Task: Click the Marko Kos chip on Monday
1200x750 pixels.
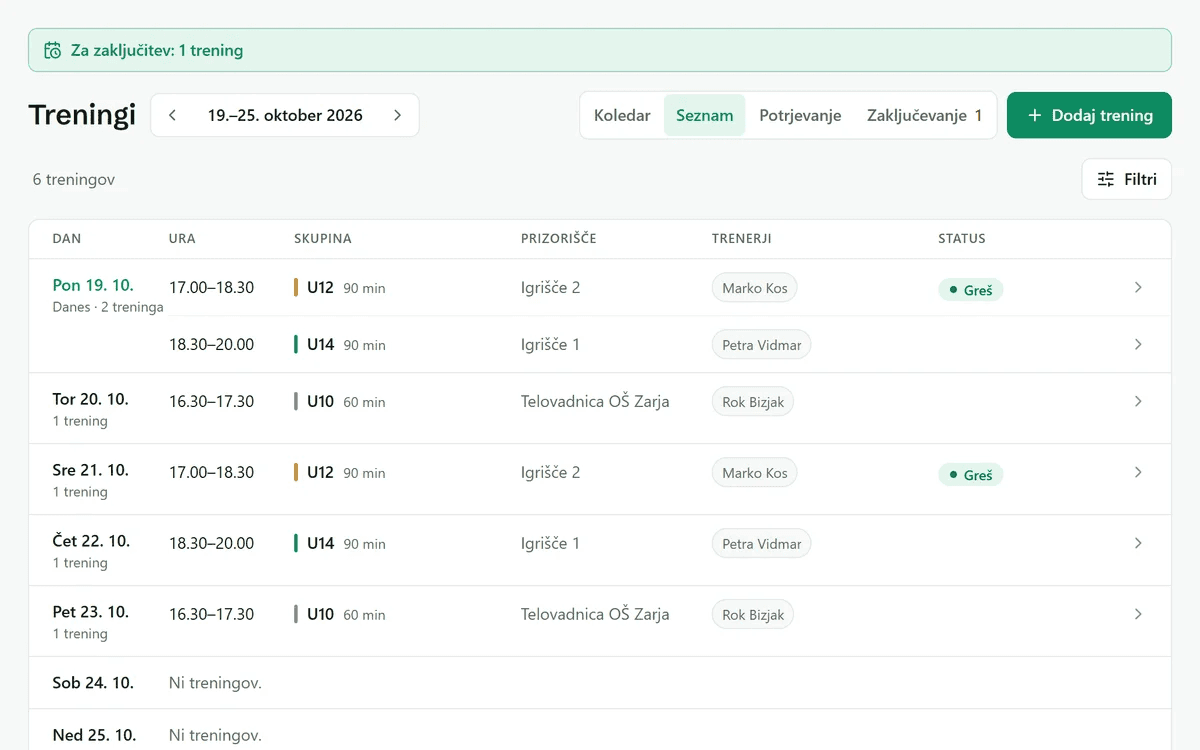Action: (x=755, y=288)
